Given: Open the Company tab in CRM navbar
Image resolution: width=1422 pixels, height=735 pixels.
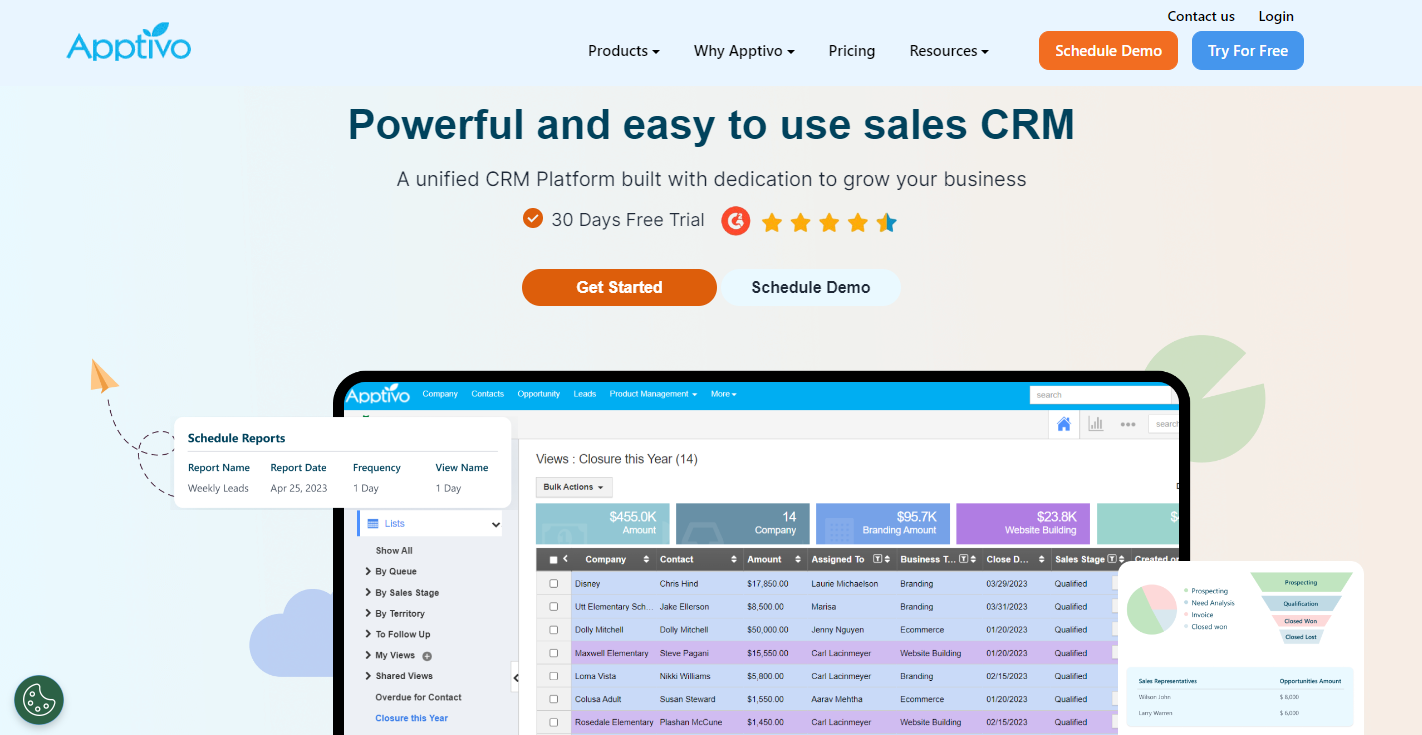Looking at the screenshot, I should pos(440,394).
